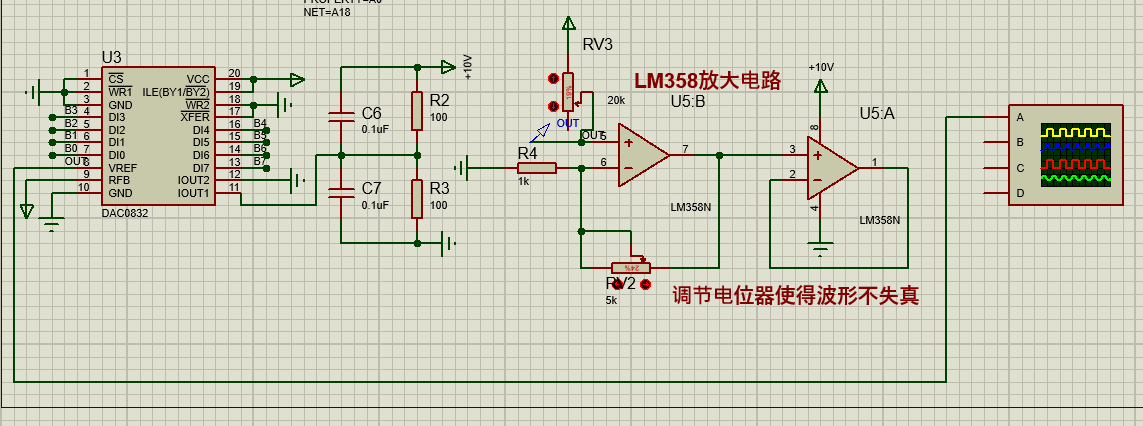Click oscilloscope channel C input pin
The width and height of the screenshot is (1143, 426).
[995, 168]
